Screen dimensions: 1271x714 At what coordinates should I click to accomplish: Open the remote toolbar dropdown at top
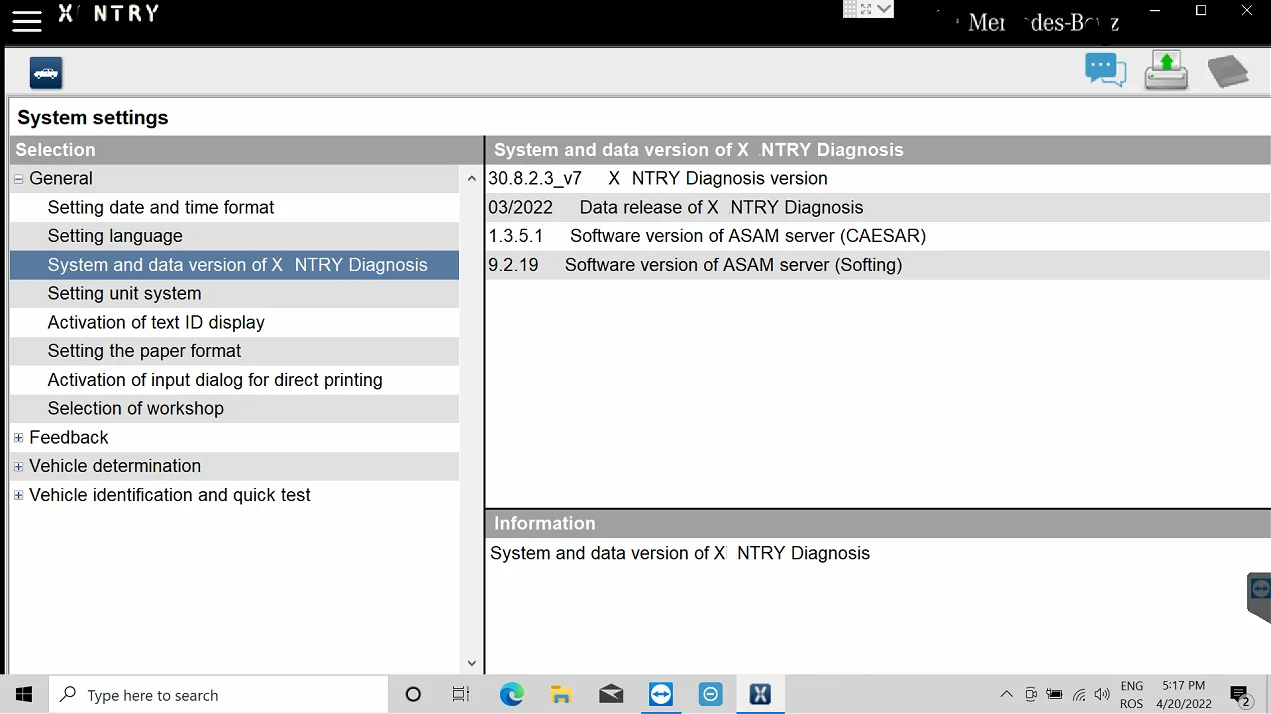pos(884,10)
